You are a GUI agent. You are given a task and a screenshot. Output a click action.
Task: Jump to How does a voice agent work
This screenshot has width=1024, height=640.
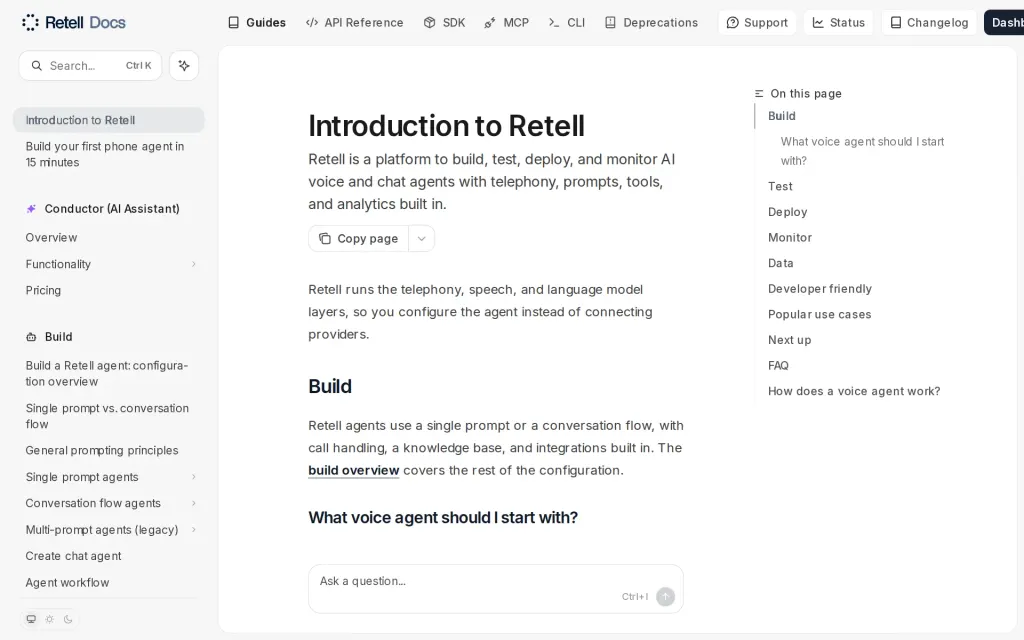click(x=854, y=391)
